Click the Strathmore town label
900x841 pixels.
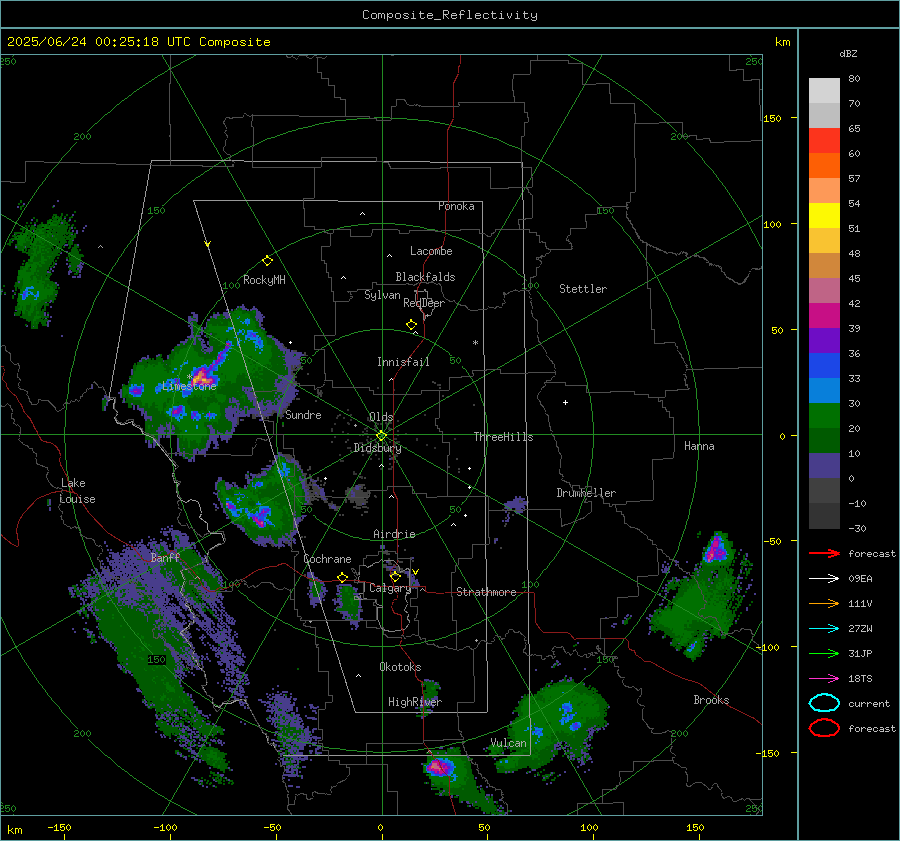(x=486, y=592)
